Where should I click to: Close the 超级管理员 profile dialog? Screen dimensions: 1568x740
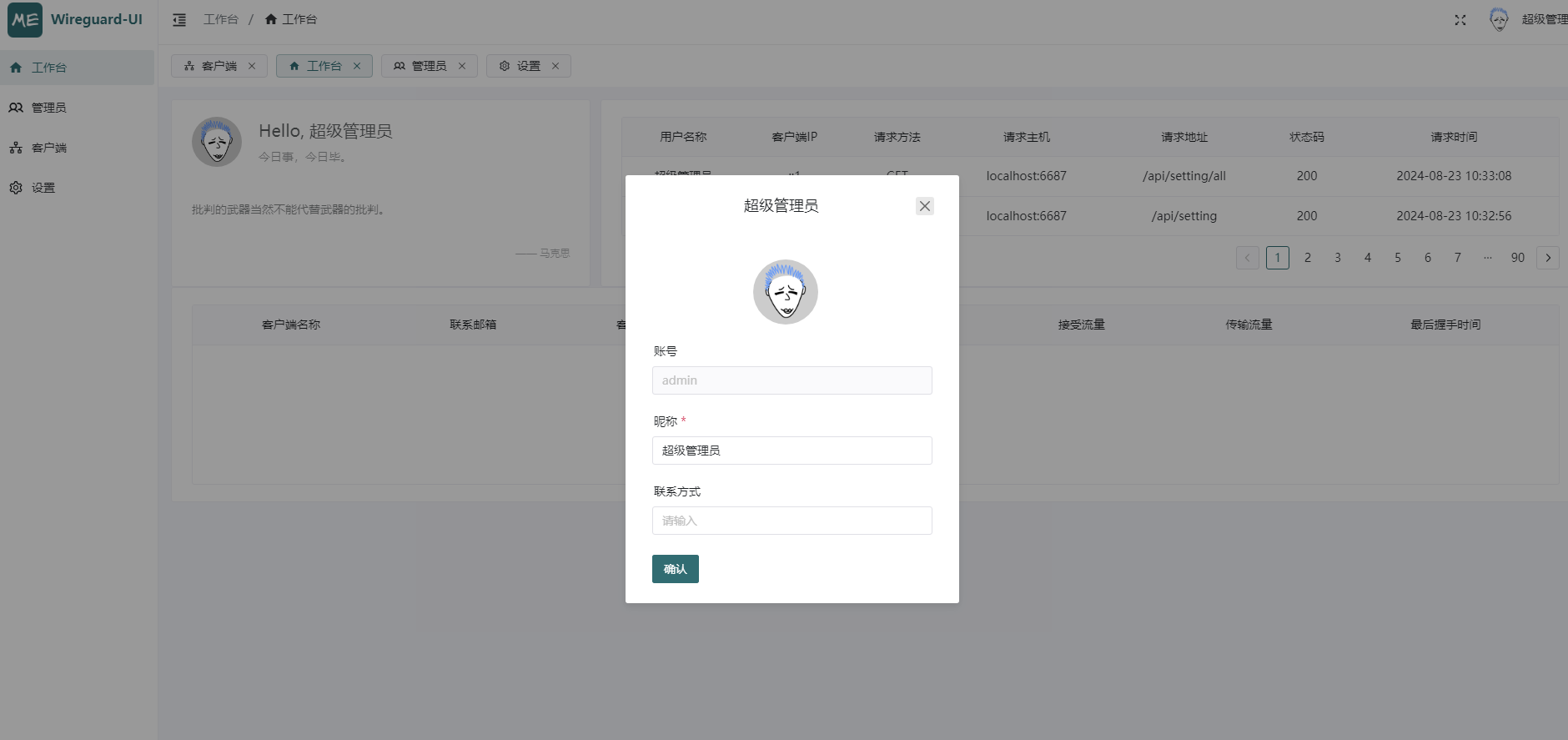click(924, 206)
